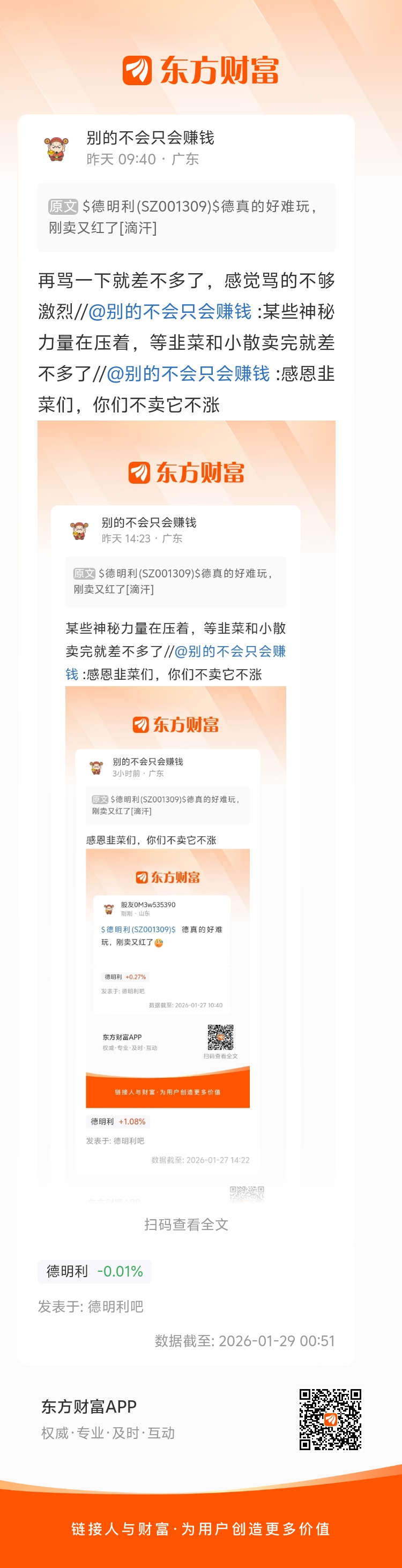Click the 东方财富 logo at top
Screen dimensions: 402x1568
pos(201,71)
